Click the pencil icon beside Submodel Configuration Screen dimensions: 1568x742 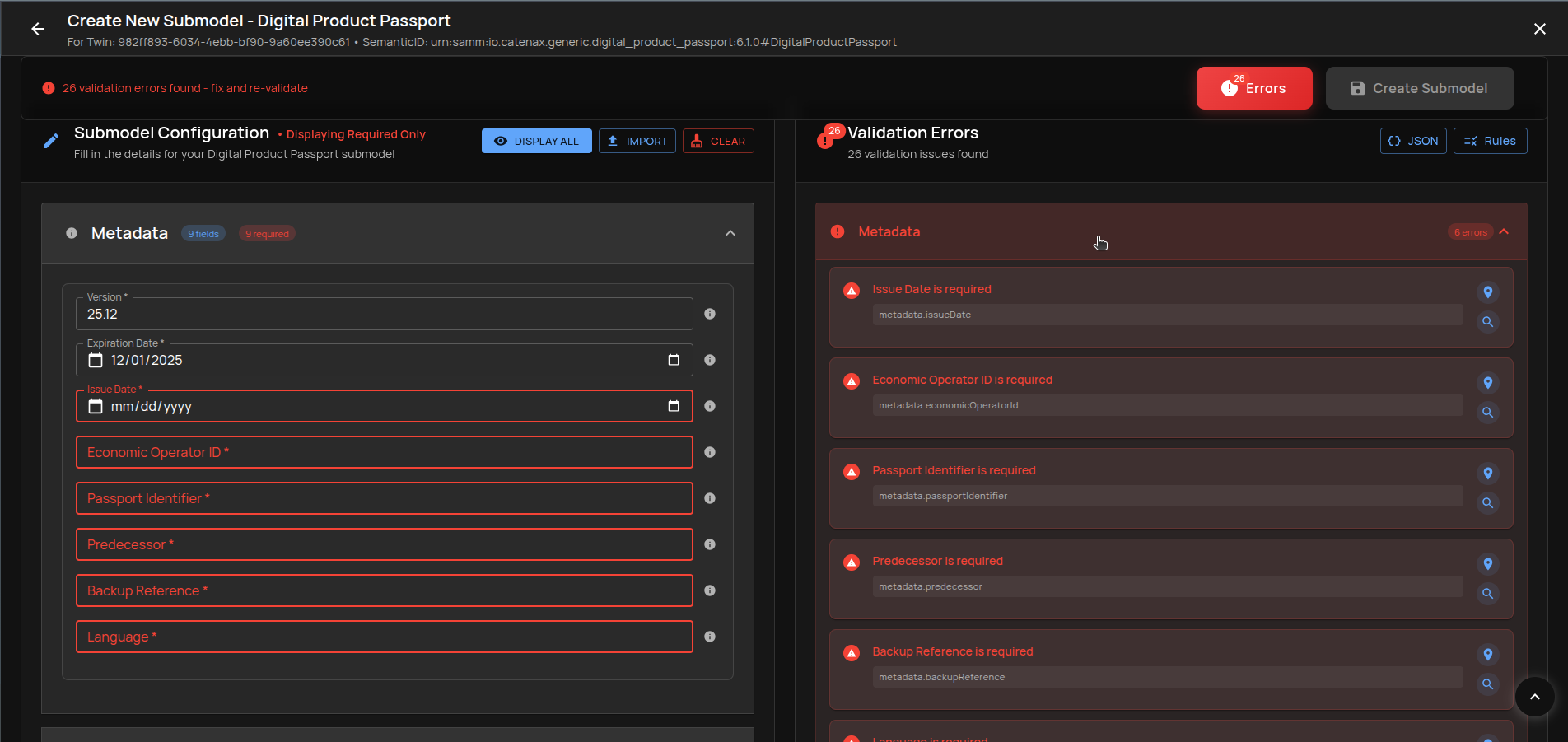click(51, 140)
